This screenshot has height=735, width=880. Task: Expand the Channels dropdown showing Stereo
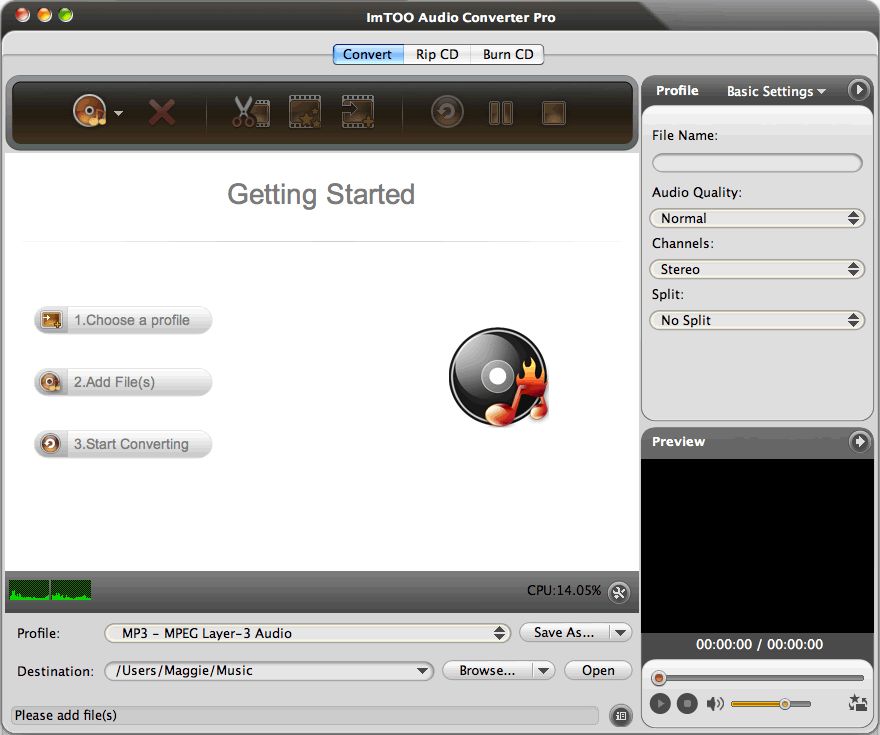pyautogui.click(x=756, y=269)
